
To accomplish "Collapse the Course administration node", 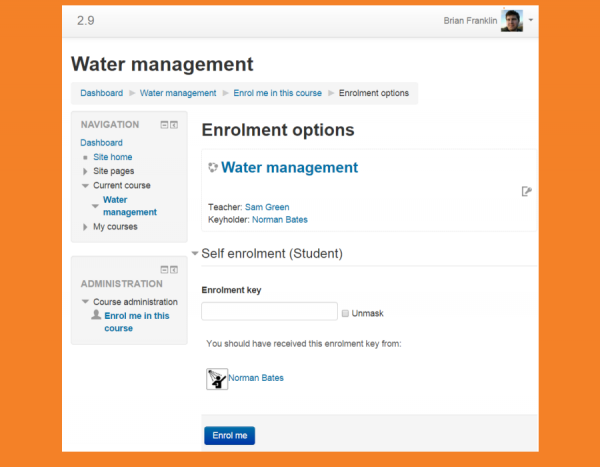I will (x=85, y=302).
